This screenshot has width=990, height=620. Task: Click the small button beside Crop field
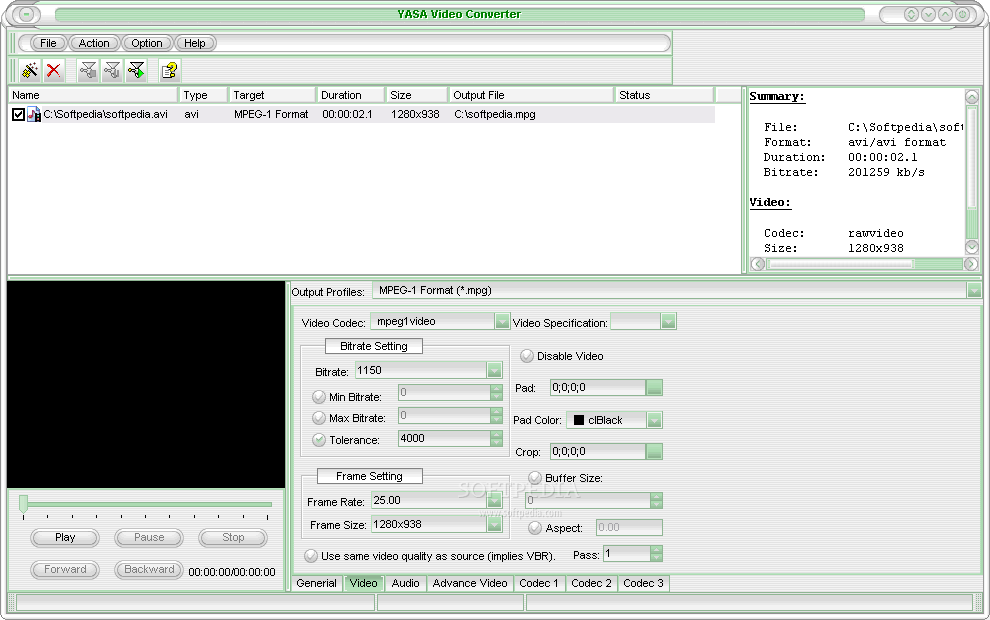(x=654, y=451)
